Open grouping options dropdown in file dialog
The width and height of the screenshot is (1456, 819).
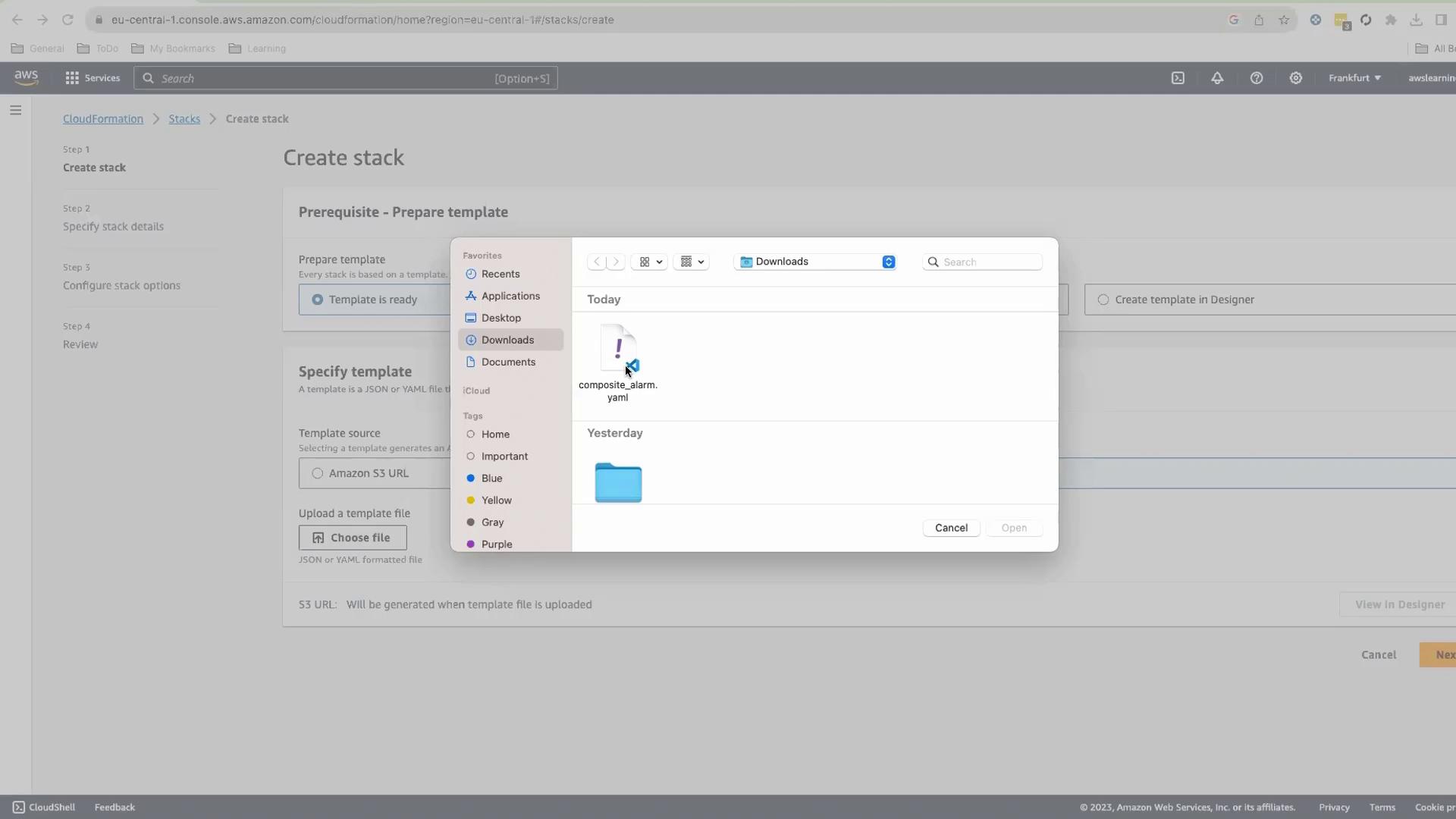coord(692,262)
